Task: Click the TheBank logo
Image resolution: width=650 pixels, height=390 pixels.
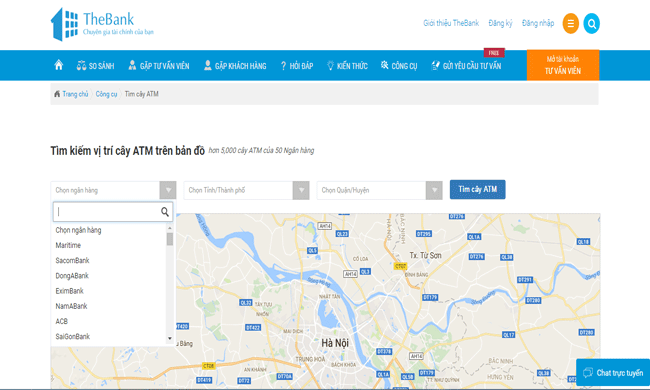Action: tap(102, 24)
